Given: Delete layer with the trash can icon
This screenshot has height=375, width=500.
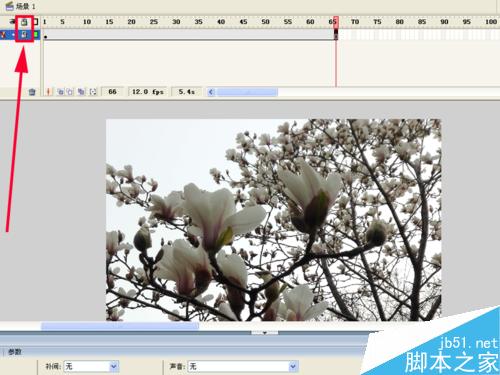Looking at the screenshot, I should coord(32,92).
